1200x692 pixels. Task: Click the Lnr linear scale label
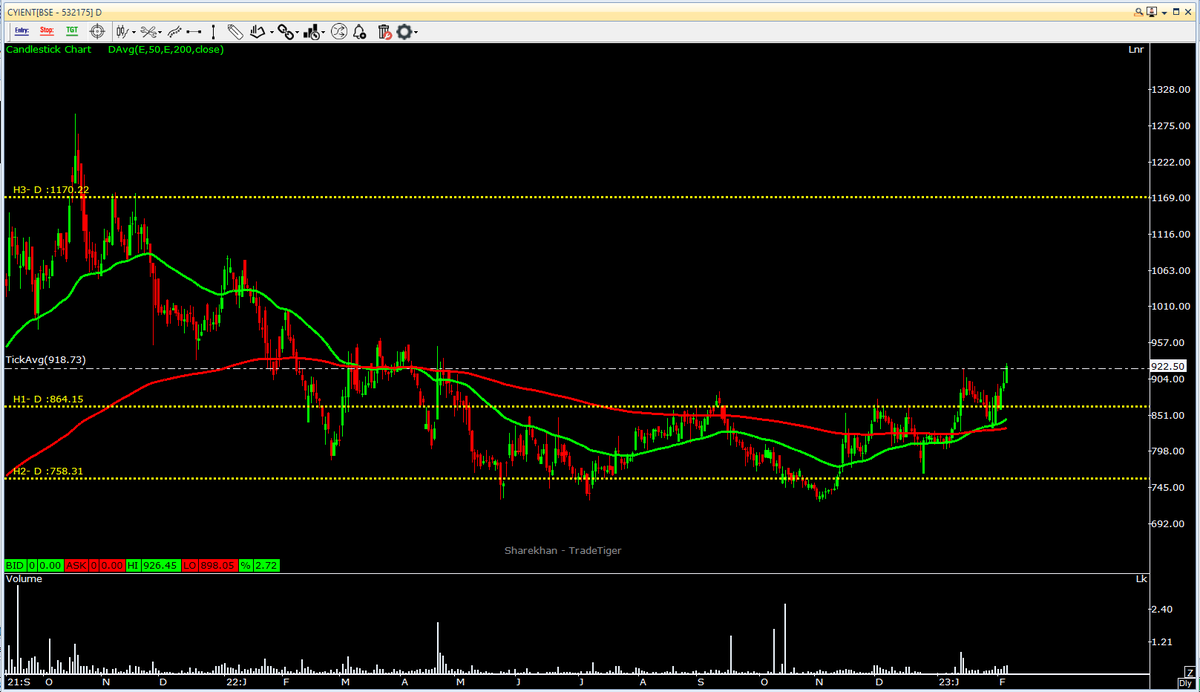point(1136,49)
